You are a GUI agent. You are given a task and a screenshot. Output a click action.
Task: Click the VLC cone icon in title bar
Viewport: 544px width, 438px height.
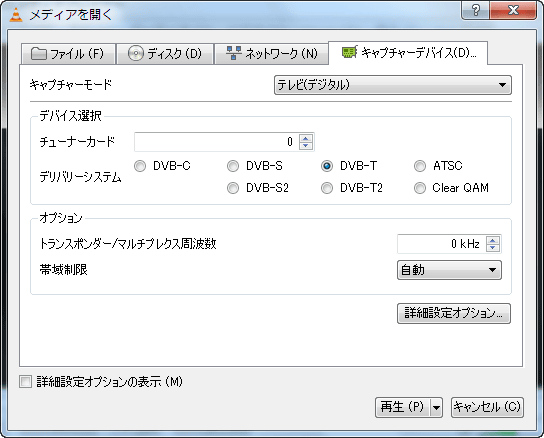15,15
